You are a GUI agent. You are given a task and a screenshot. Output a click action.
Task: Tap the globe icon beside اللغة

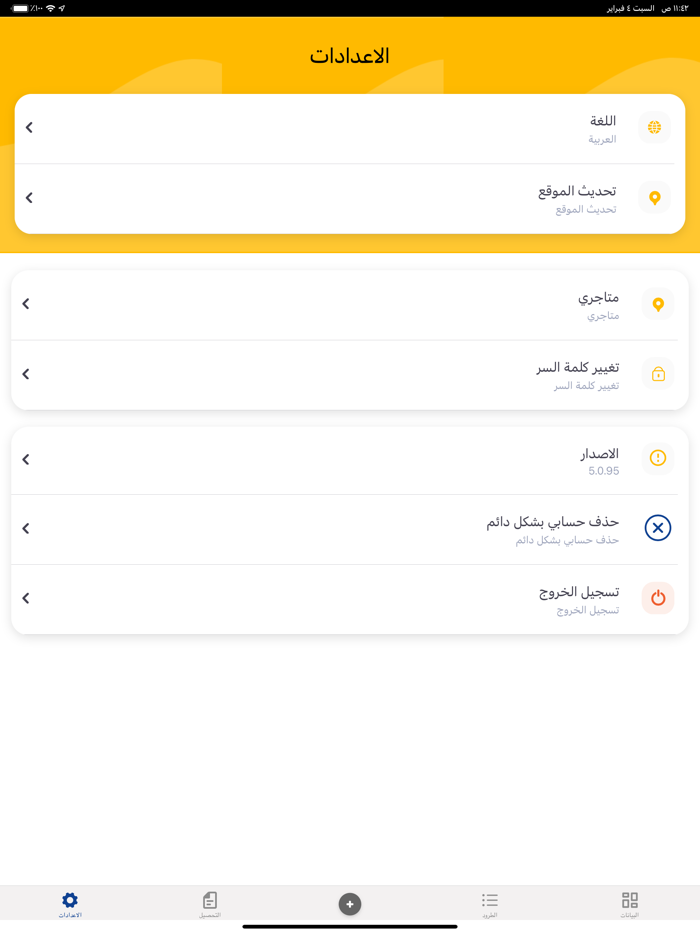click(x=654, y=127)
